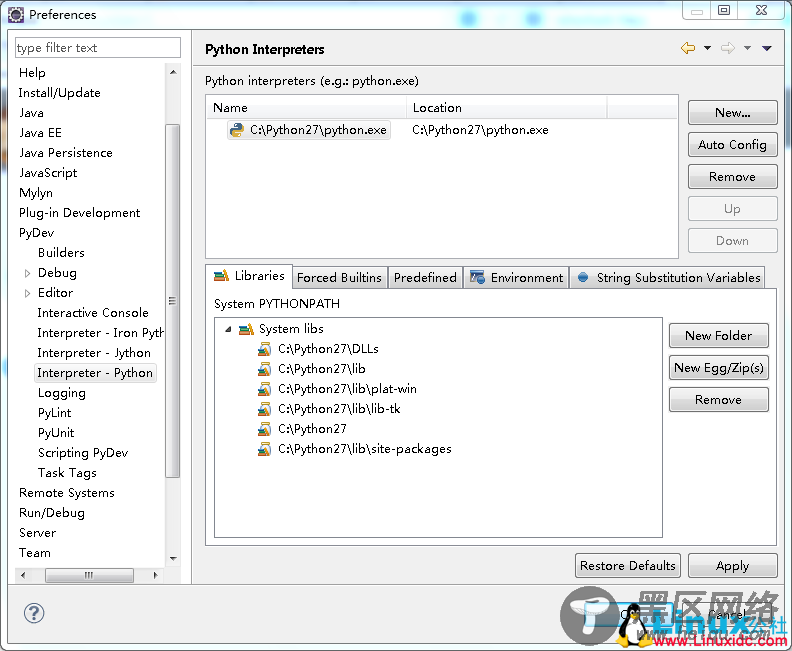Select Mylyn preferences
This screenshot has height=651, width=792.
pyautogui.click(x=36, y=193)
